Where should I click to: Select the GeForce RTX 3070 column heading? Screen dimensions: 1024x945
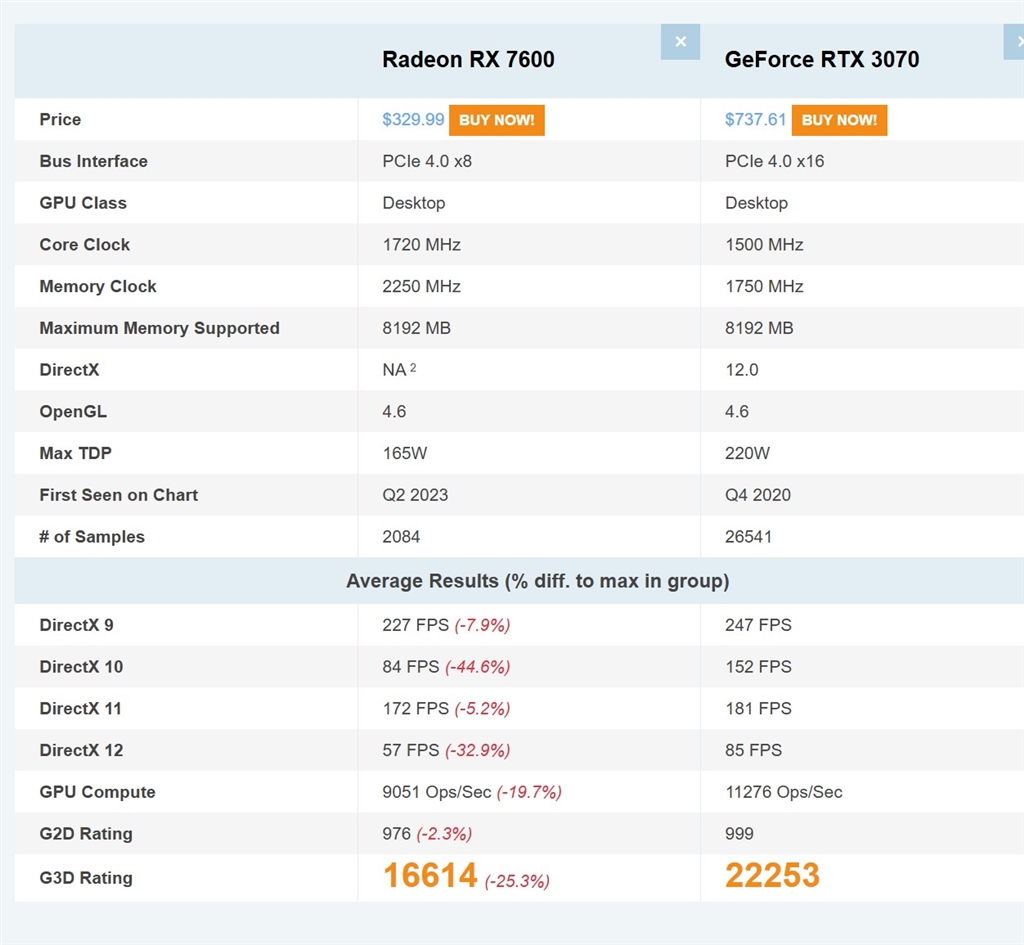tap(822, 59)
